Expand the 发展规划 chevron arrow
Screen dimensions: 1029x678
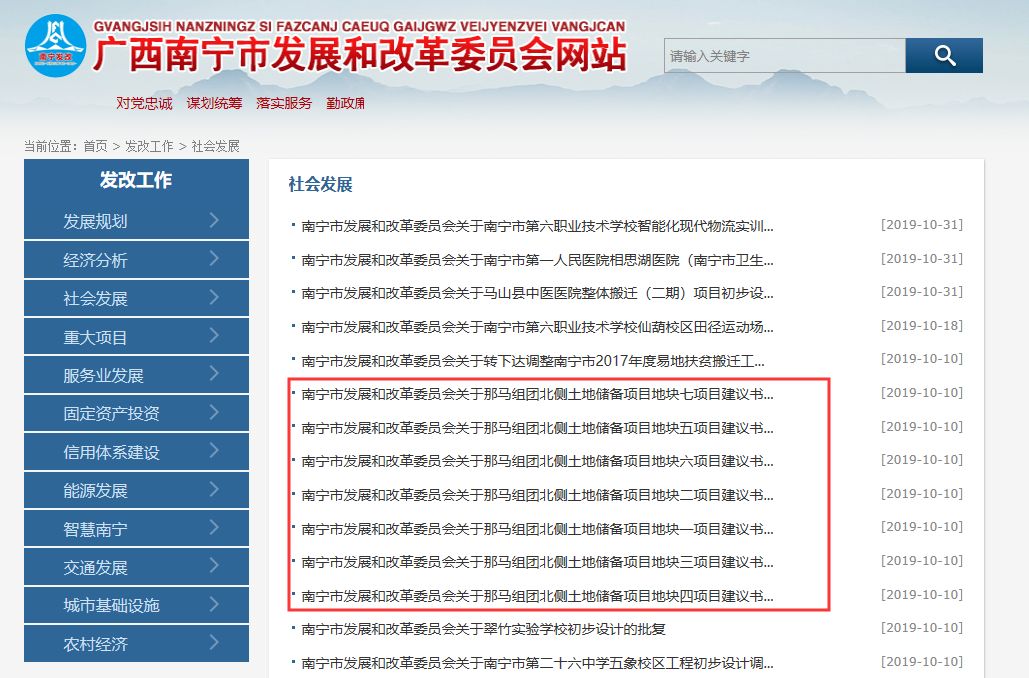click(214, 220)
